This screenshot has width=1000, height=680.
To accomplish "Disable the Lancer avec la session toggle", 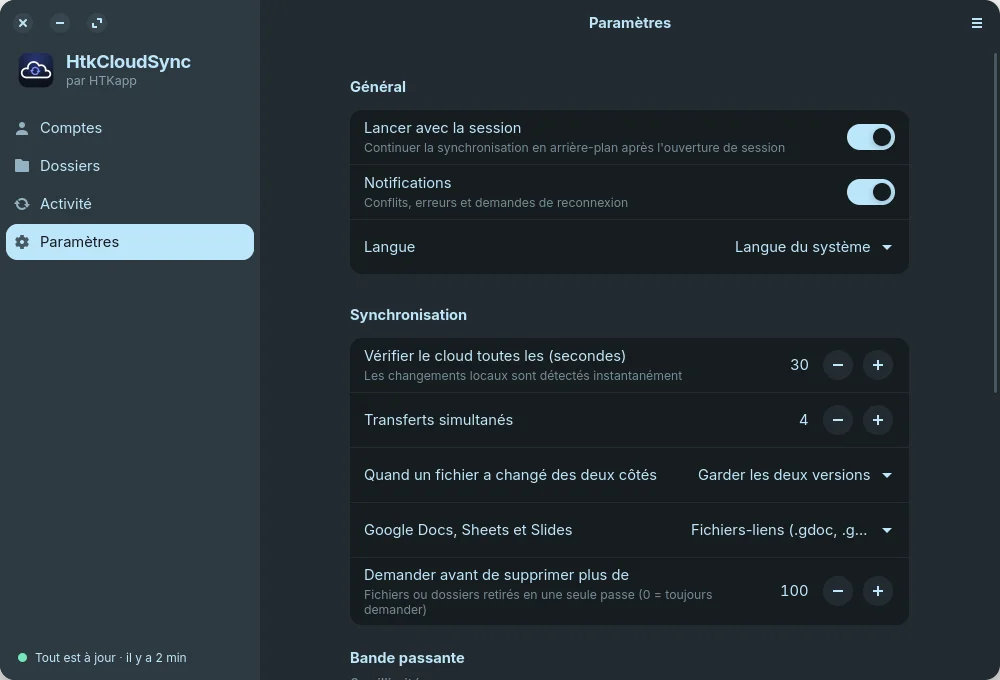I will click(x=871, y=137).
